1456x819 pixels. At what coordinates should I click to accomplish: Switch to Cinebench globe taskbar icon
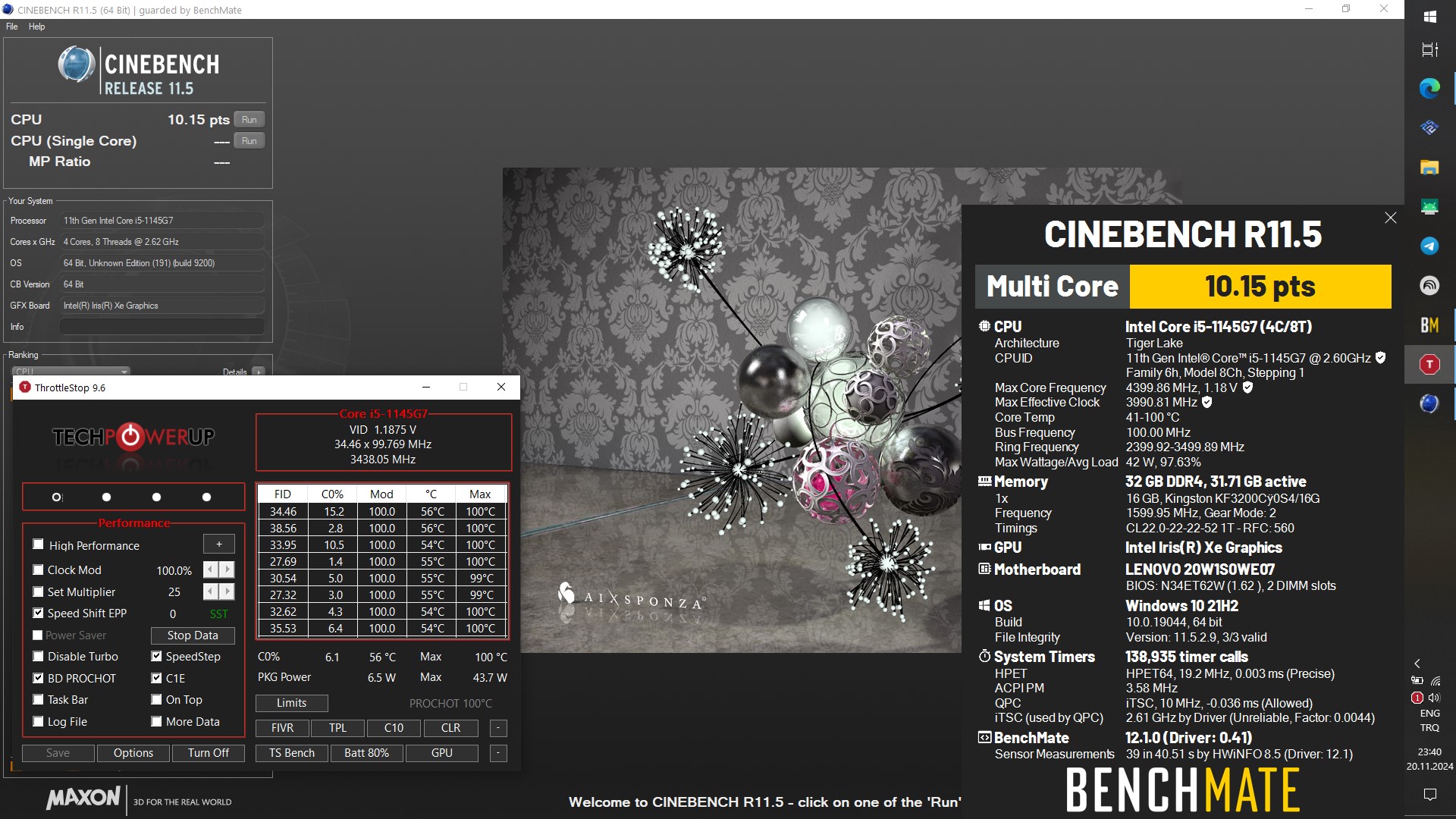click(x=1429, y=403)
